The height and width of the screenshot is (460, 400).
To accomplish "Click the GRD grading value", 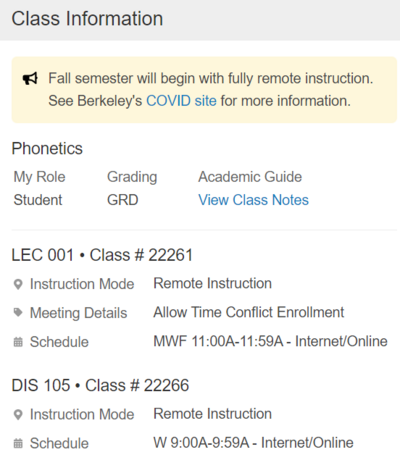I will (123, 200).
